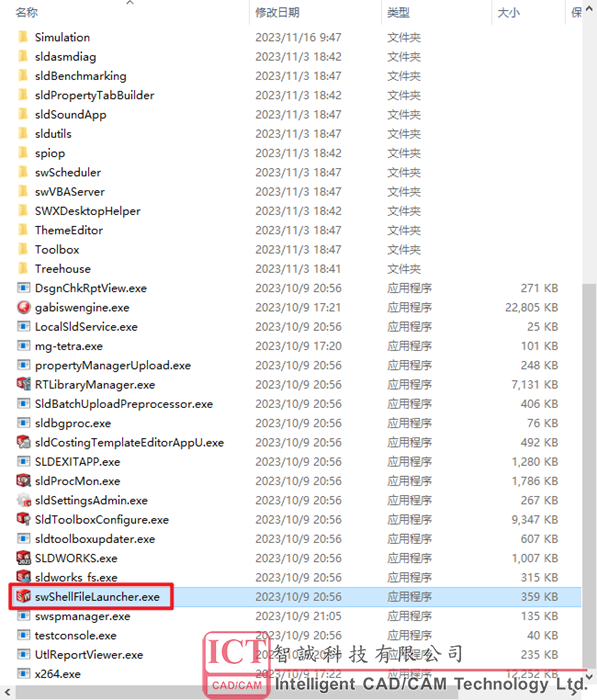Click the RTLibraryManager.exe icon
The width and height of the screenshot is (597, 700).
pos(23,384)
